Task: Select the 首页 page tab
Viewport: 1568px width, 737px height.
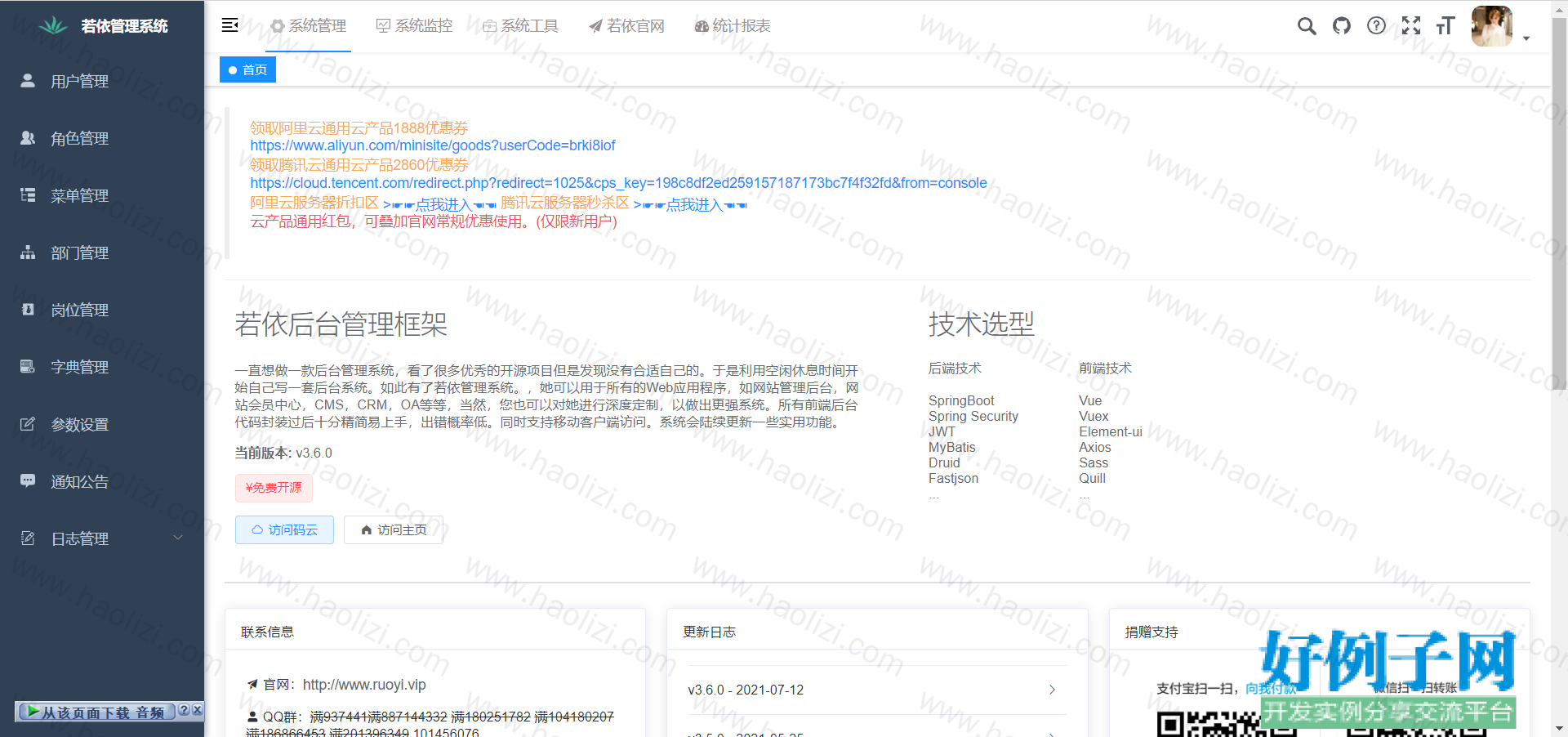Action: tap(247, 69)
